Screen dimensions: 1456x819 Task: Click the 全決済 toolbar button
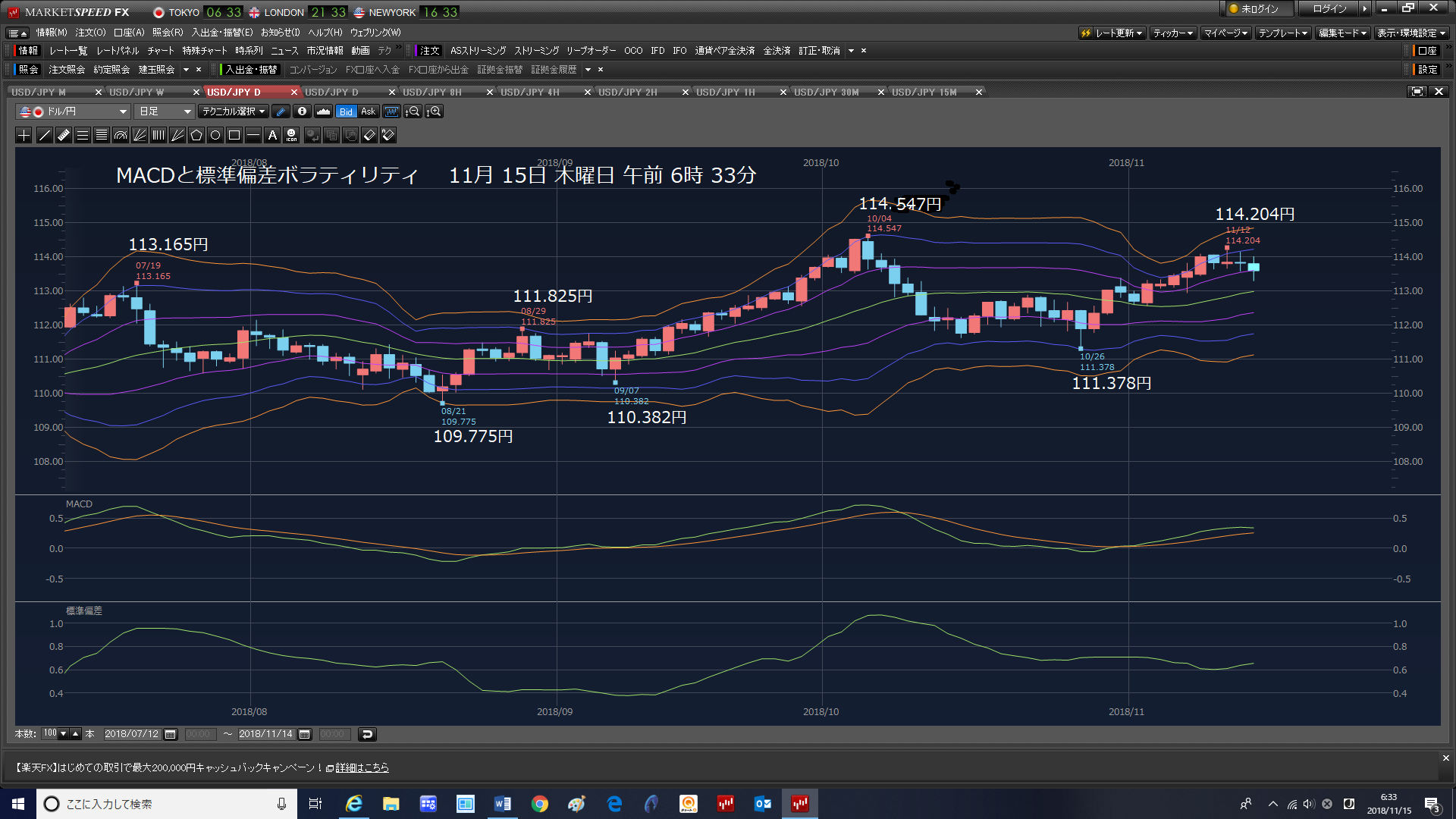point(777,51)
